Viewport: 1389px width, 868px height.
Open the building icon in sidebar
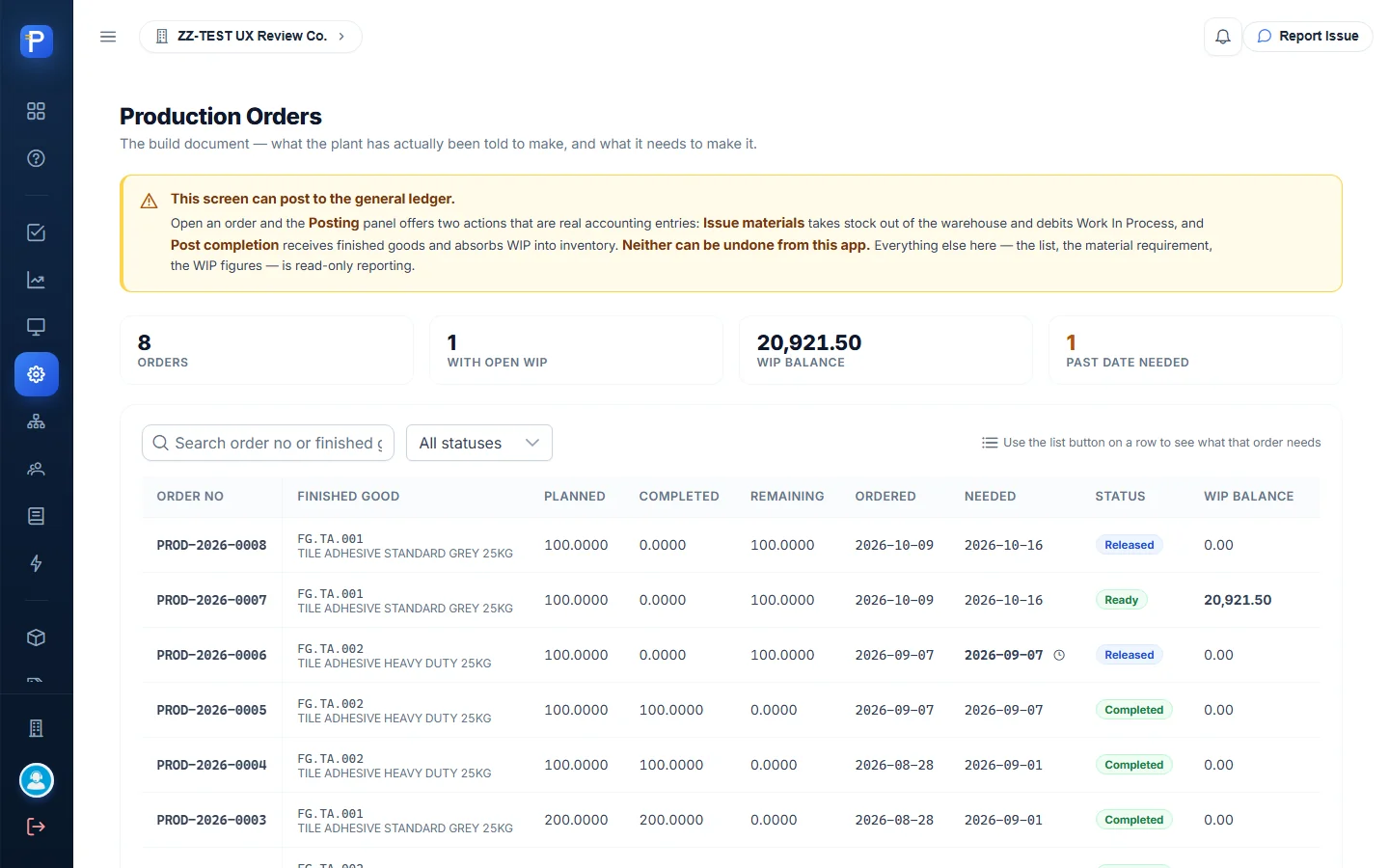36,728
